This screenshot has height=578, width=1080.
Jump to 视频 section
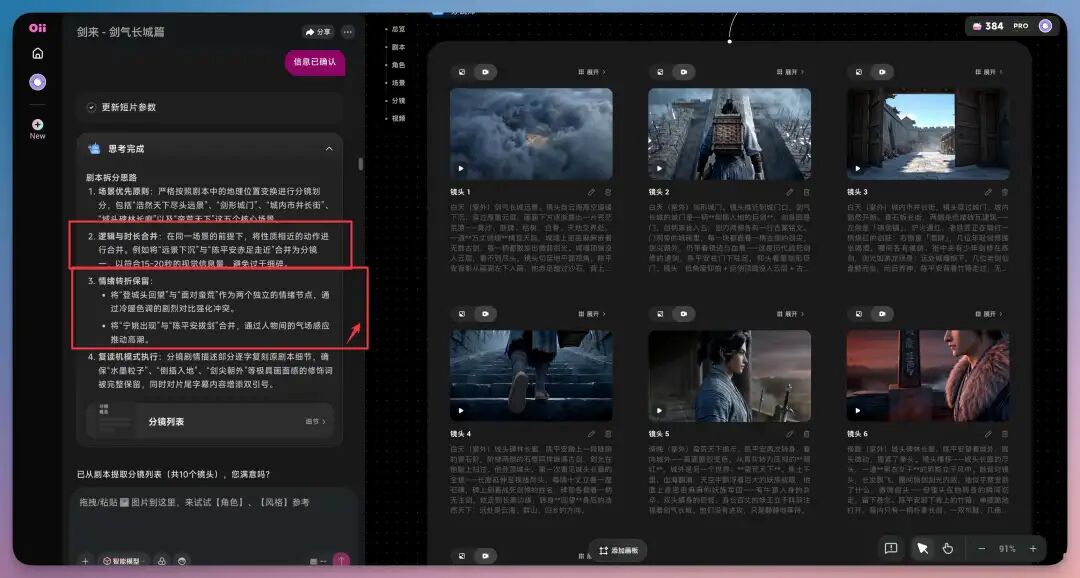tap(397, 118)
